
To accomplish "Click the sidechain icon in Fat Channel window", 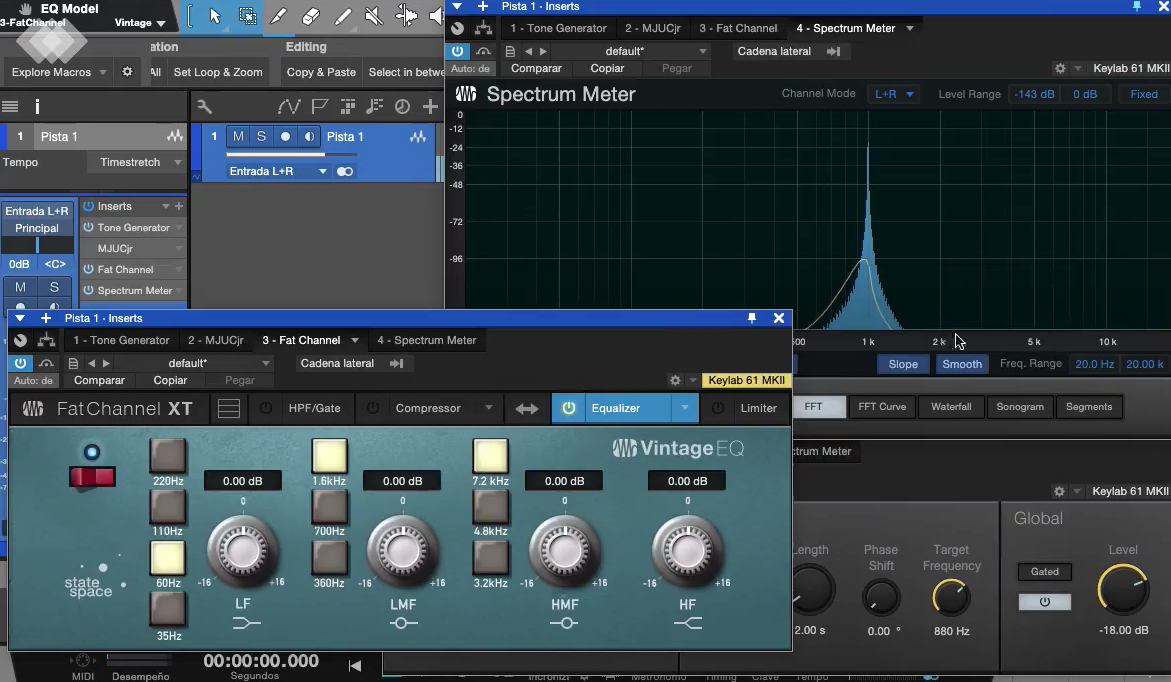I will (x=397, y=363).
